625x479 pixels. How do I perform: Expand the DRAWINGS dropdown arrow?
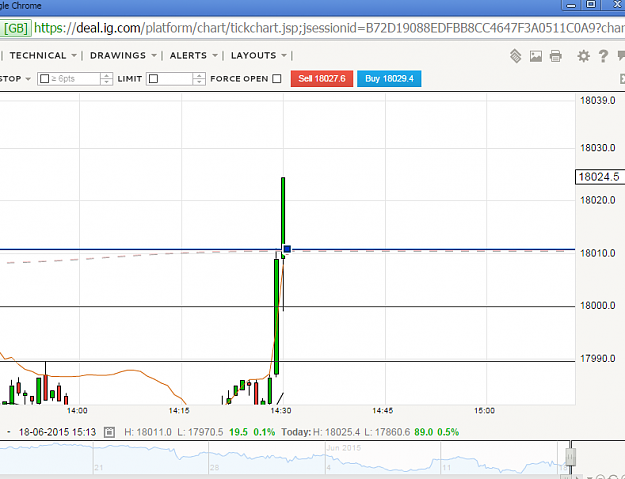[x=154, y=55]
